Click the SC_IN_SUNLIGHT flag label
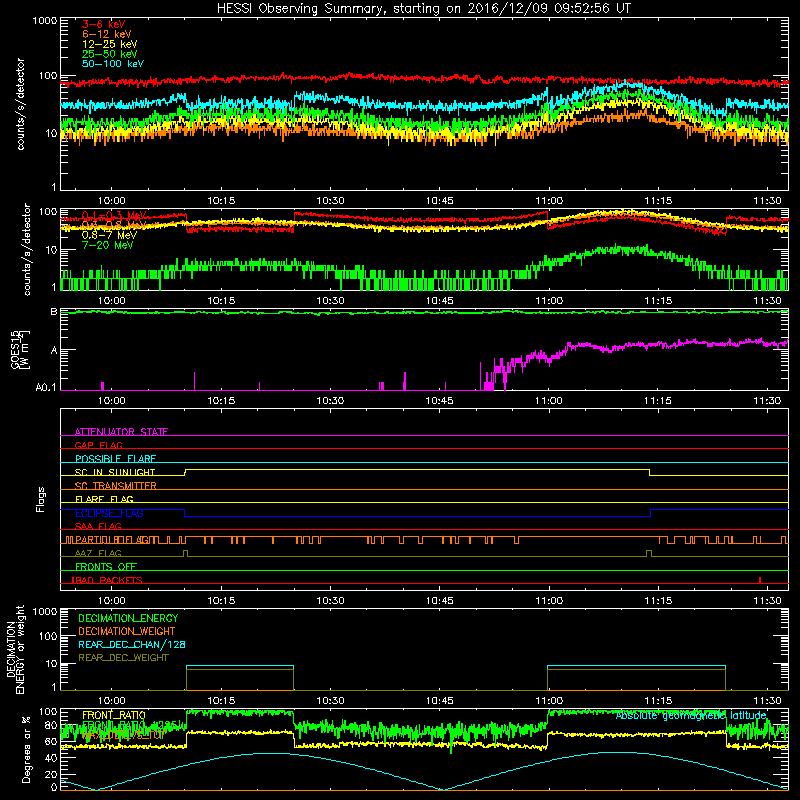This screenshot has height=800, width=800. [x=115, y=472]
